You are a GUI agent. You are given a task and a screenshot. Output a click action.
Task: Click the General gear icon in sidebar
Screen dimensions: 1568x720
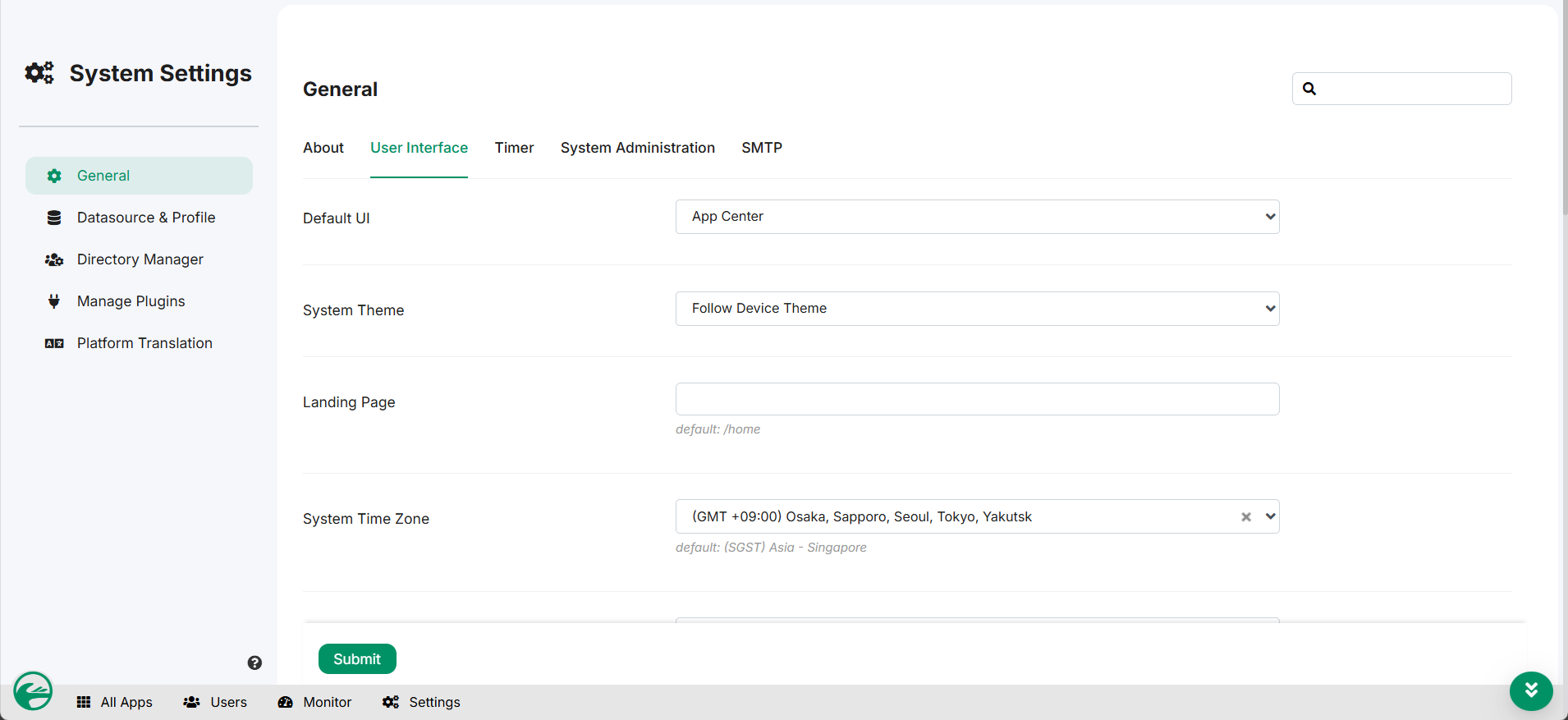tap(54, 176)
